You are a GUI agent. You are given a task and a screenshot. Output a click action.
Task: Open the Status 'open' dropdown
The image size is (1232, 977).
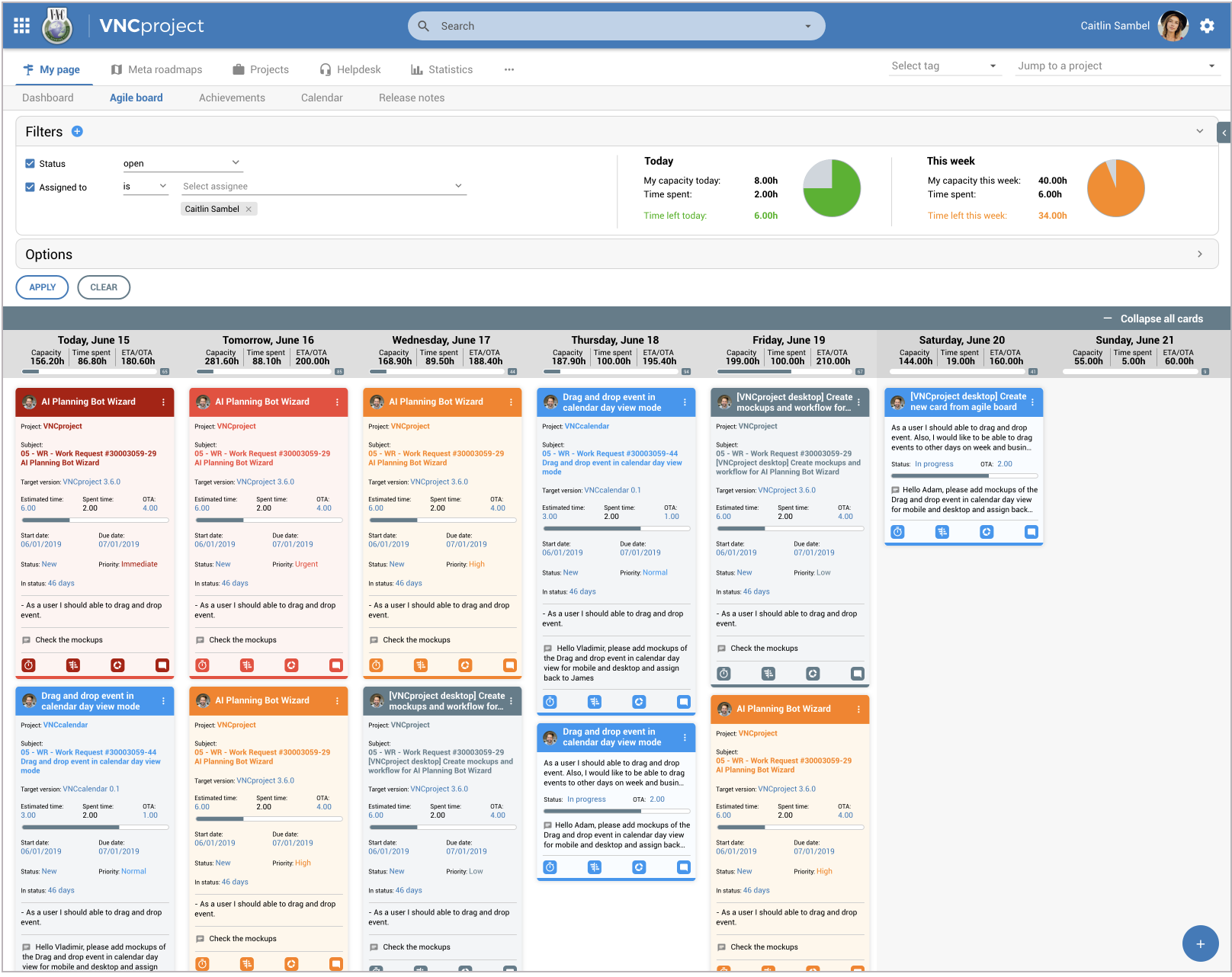point(182,163)
